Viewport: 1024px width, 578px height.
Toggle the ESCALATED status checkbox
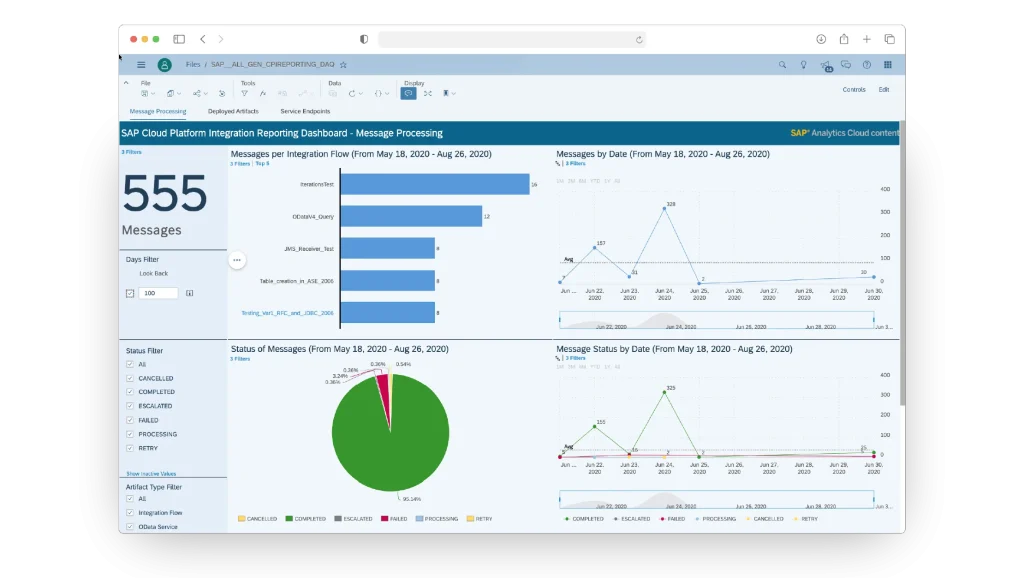pyautogui.click(x=130, y=406)
